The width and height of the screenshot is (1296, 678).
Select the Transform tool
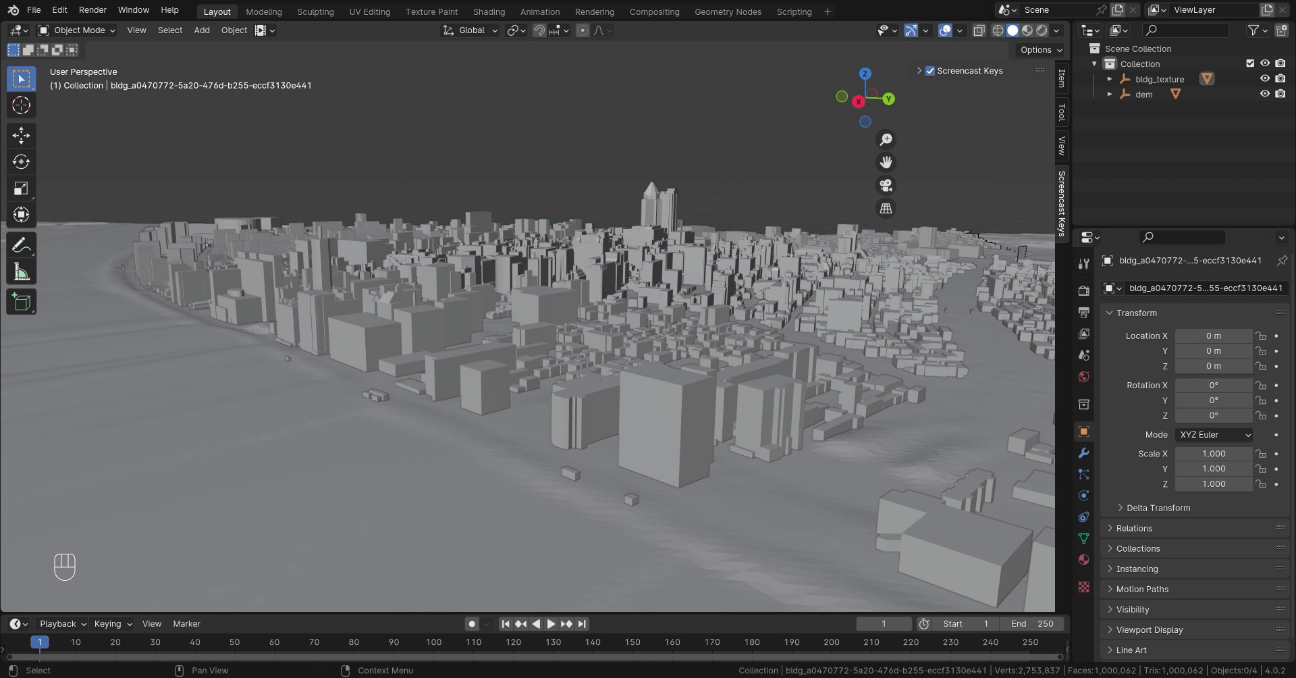21,215
